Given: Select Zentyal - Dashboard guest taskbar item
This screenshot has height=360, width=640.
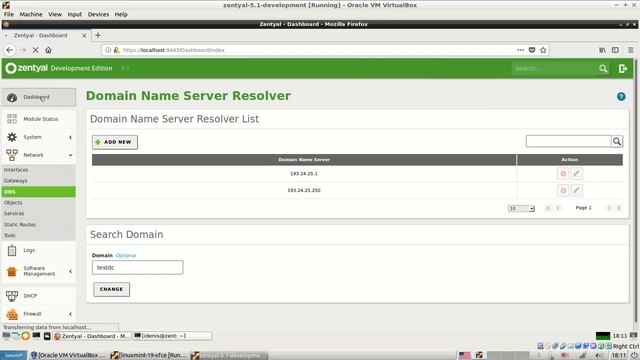Looking at the screenshot, I should (92, 336).
